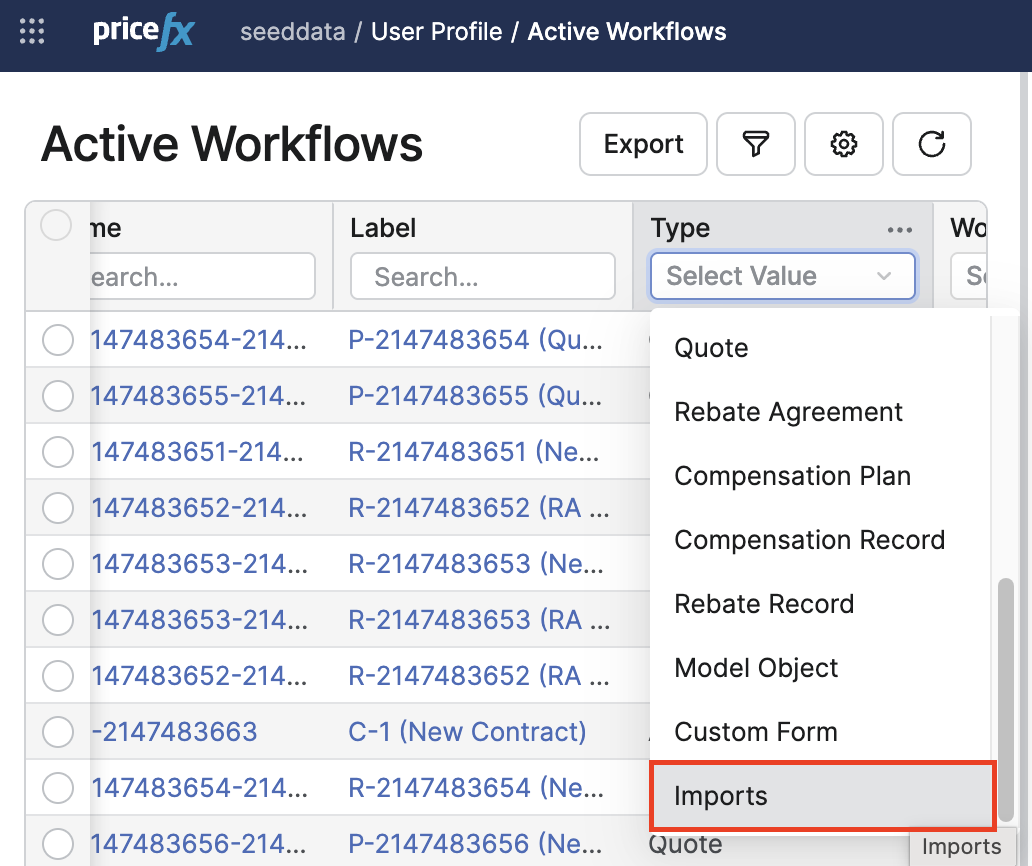Choose Imports in the Type dropdown

721,796
